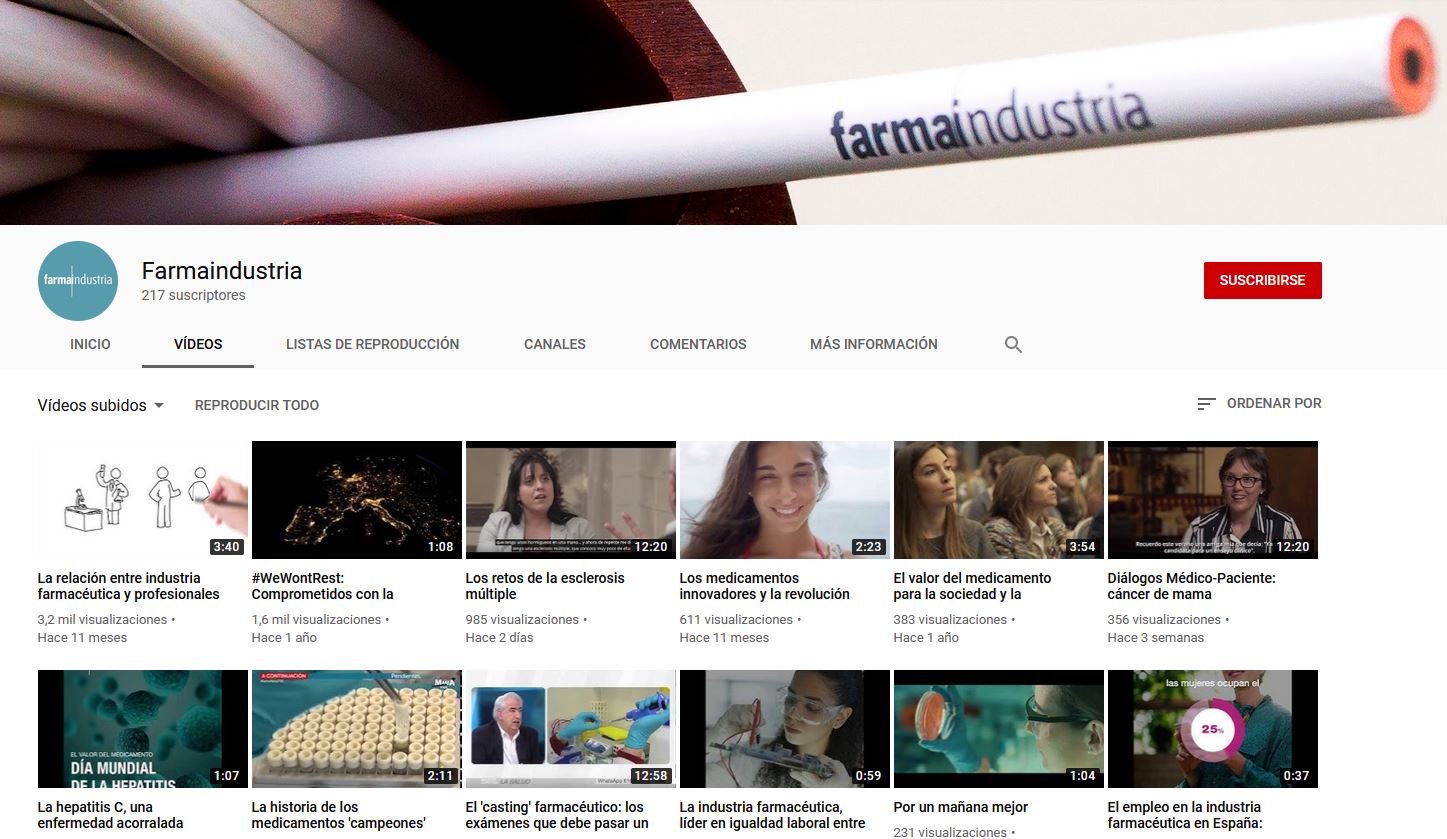Open 'Los medicamentos innovadores y la revolución' title
The width and height of the screenshot is (1447, 839).
pos(765,586)
